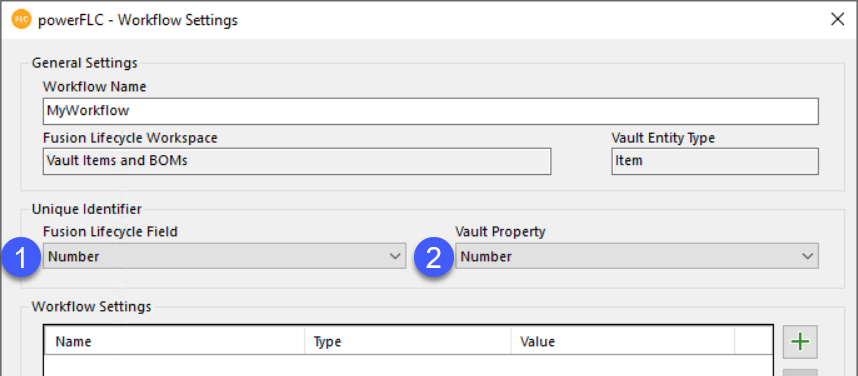Click the Unique Identifier group label
Viewport: 858px width, 376px height.
tap(86, 209)
